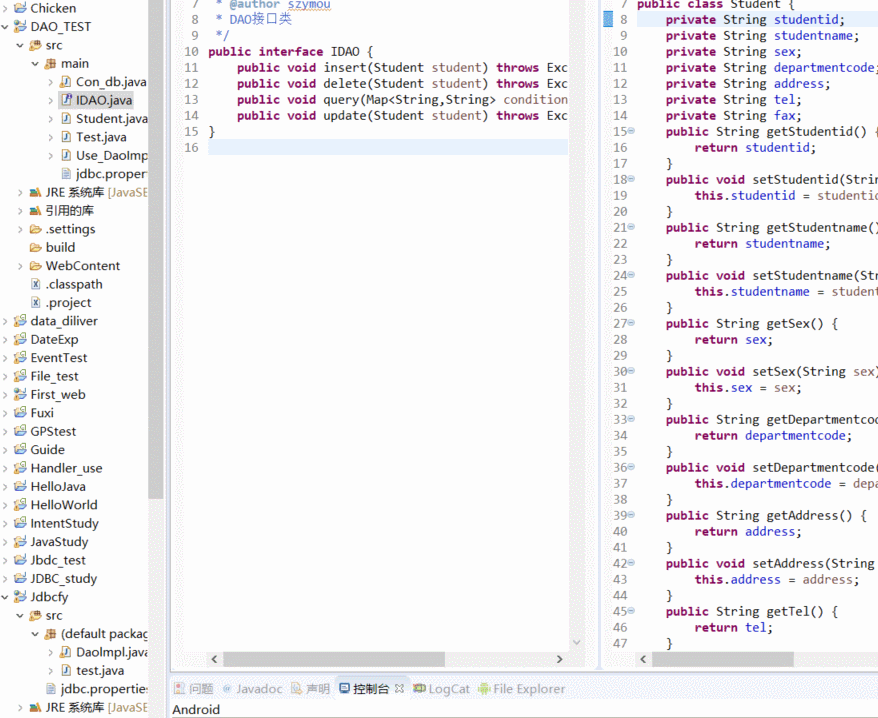Click the GPStest project icon
The width and height of the screenshot is (878, 718).
(x=20, y=431)
